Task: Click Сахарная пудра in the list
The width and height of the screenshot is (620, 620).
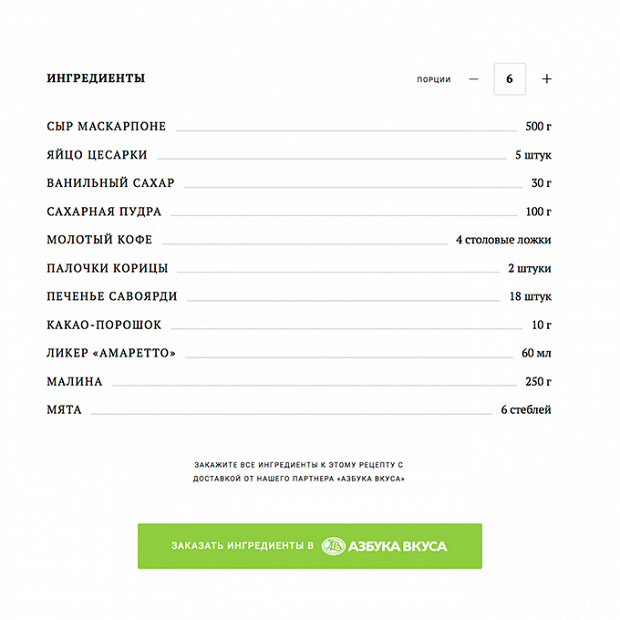Action: coord(104,212)
